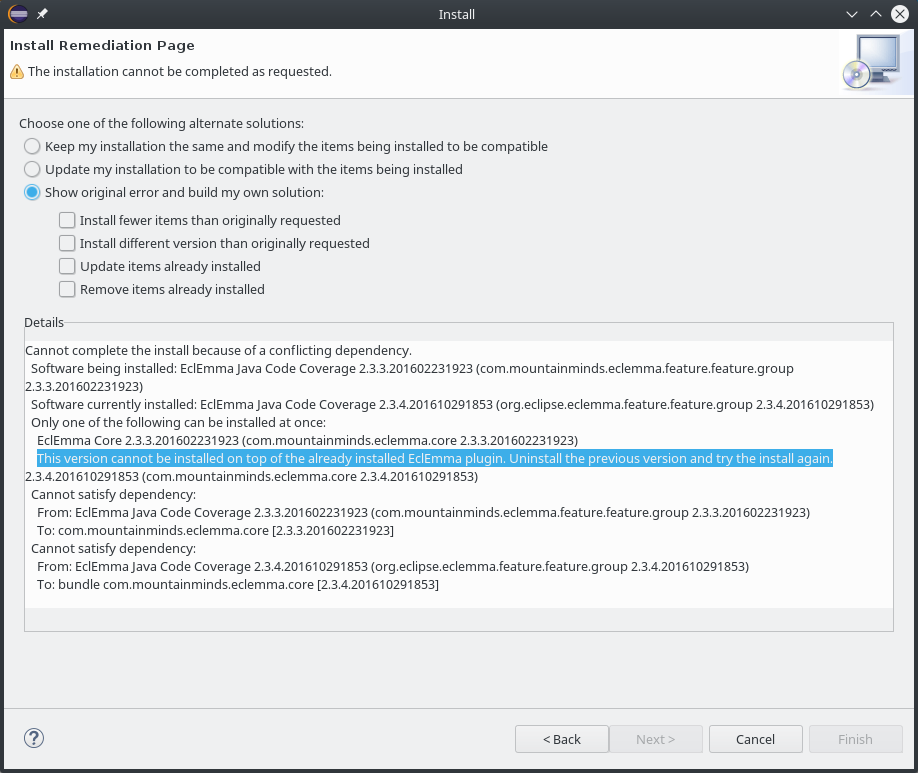Choose 'Update my installation to be compatible' option
Viewport: 918px width, 773px height.
(x=33, y=169)
